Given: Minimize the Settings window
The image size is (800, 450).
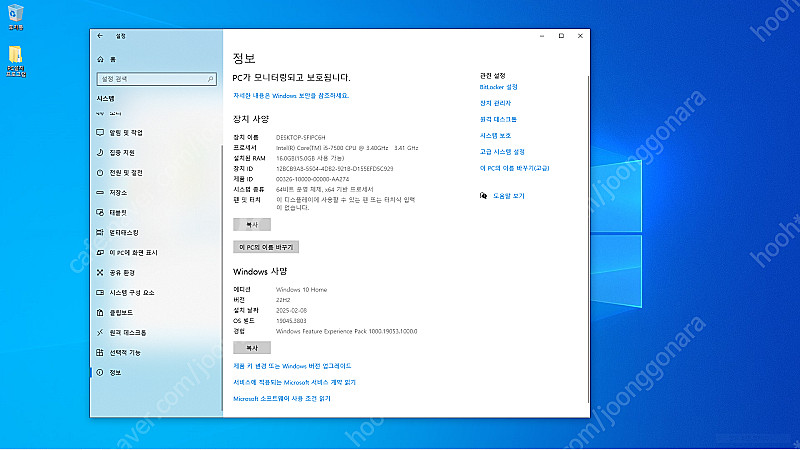Looking at the screenshot, I should (x=542, y=36).
